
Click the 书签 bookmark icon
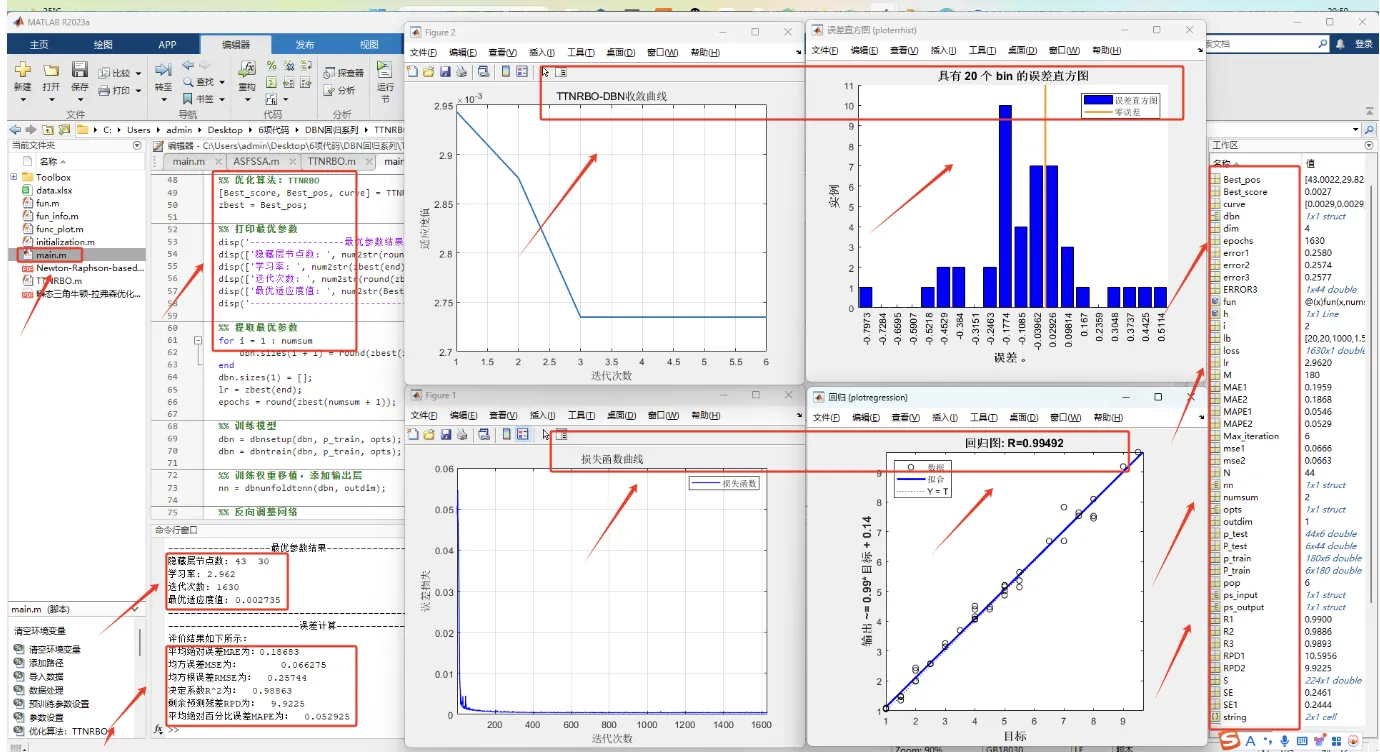click(x=188, y=98)
